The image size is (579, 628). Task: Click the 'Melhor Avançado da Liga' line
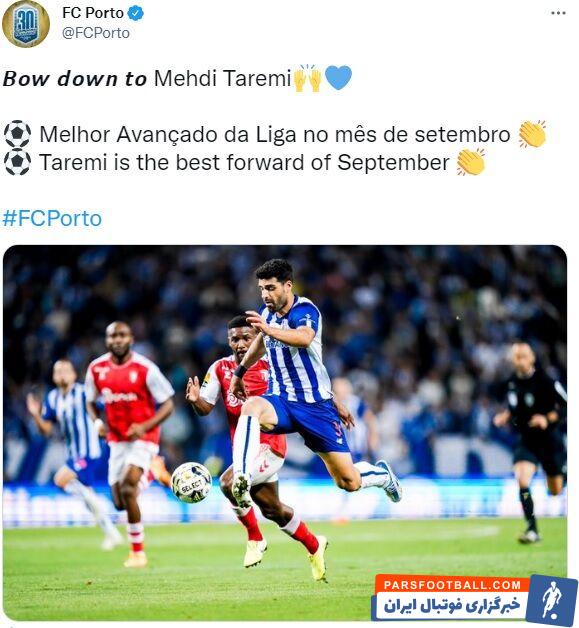(x=275, y=134)
